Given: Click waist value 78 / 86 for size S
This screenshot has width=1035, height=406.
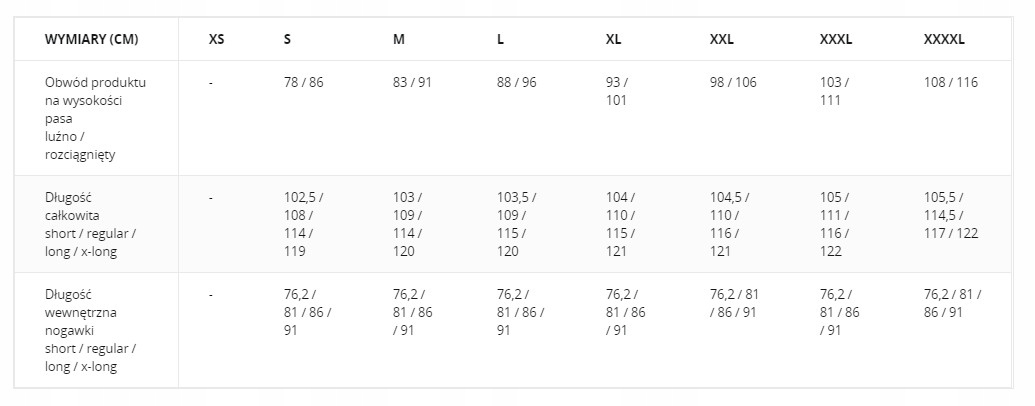Looking at the screenshot, I should 304,82.
